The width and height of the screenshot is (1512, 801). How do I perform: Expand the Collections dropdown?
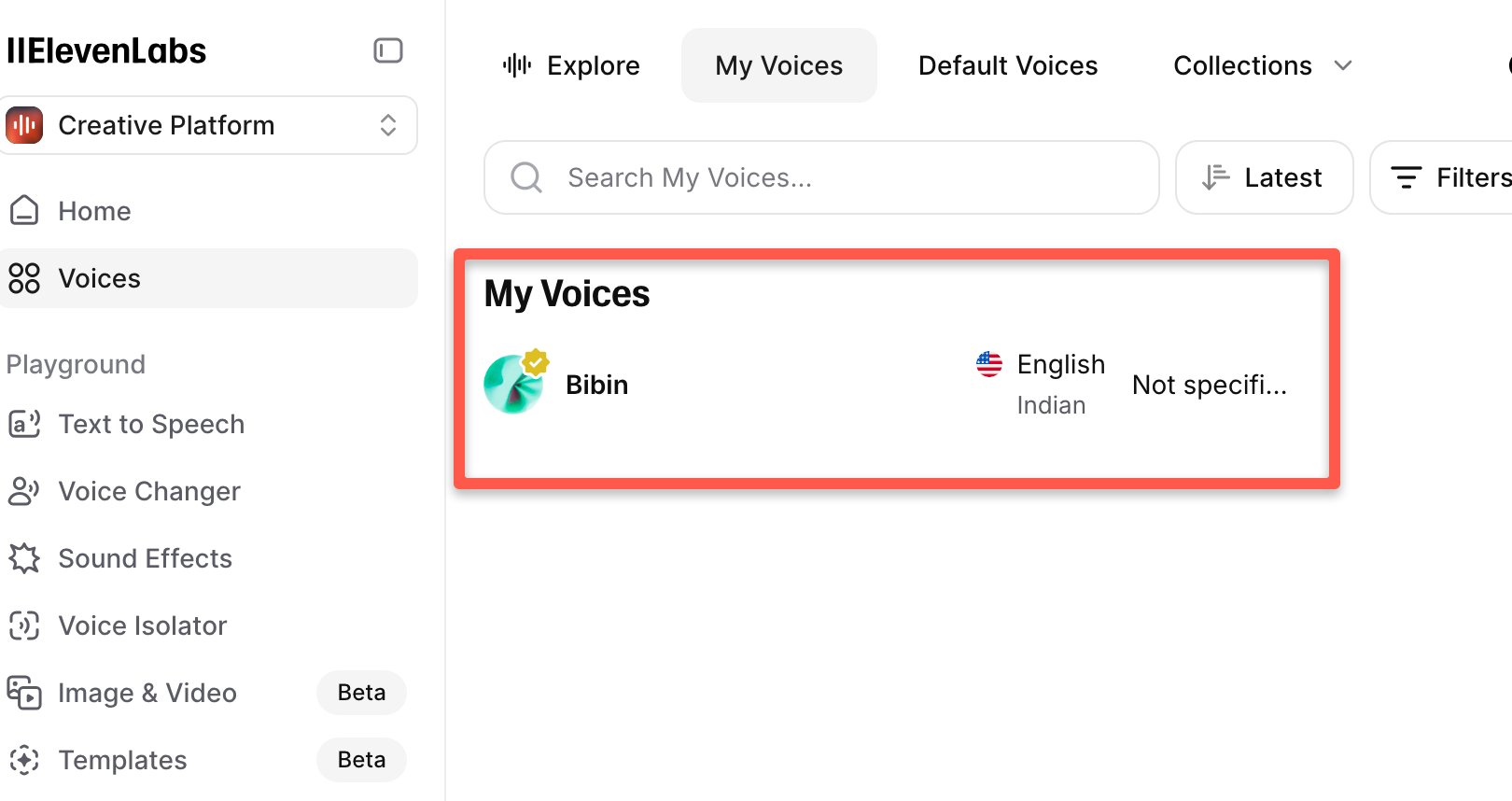coord(1262,65)
